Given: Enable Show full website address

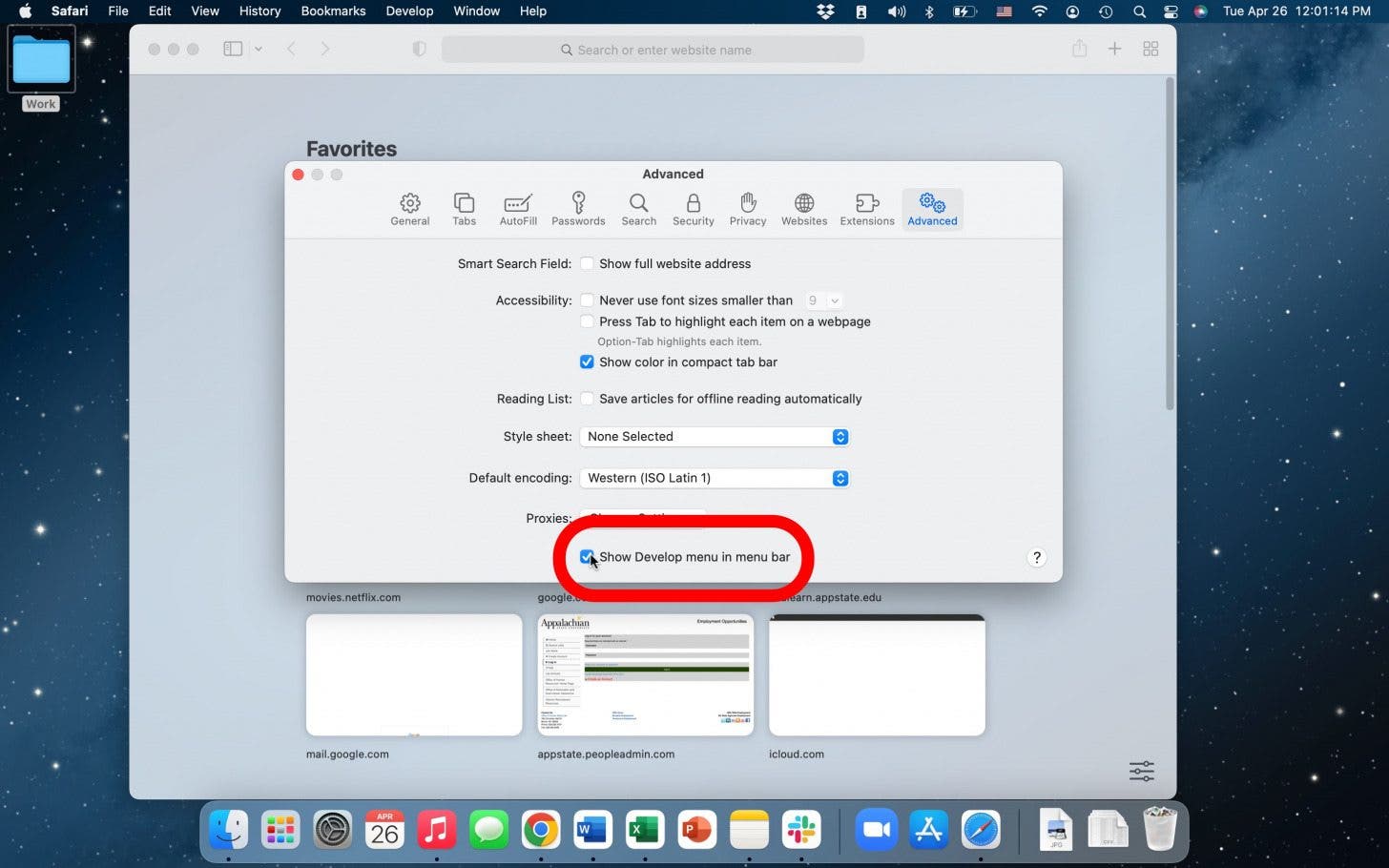Looking at the screenshot, I should (x=587, y=264).
